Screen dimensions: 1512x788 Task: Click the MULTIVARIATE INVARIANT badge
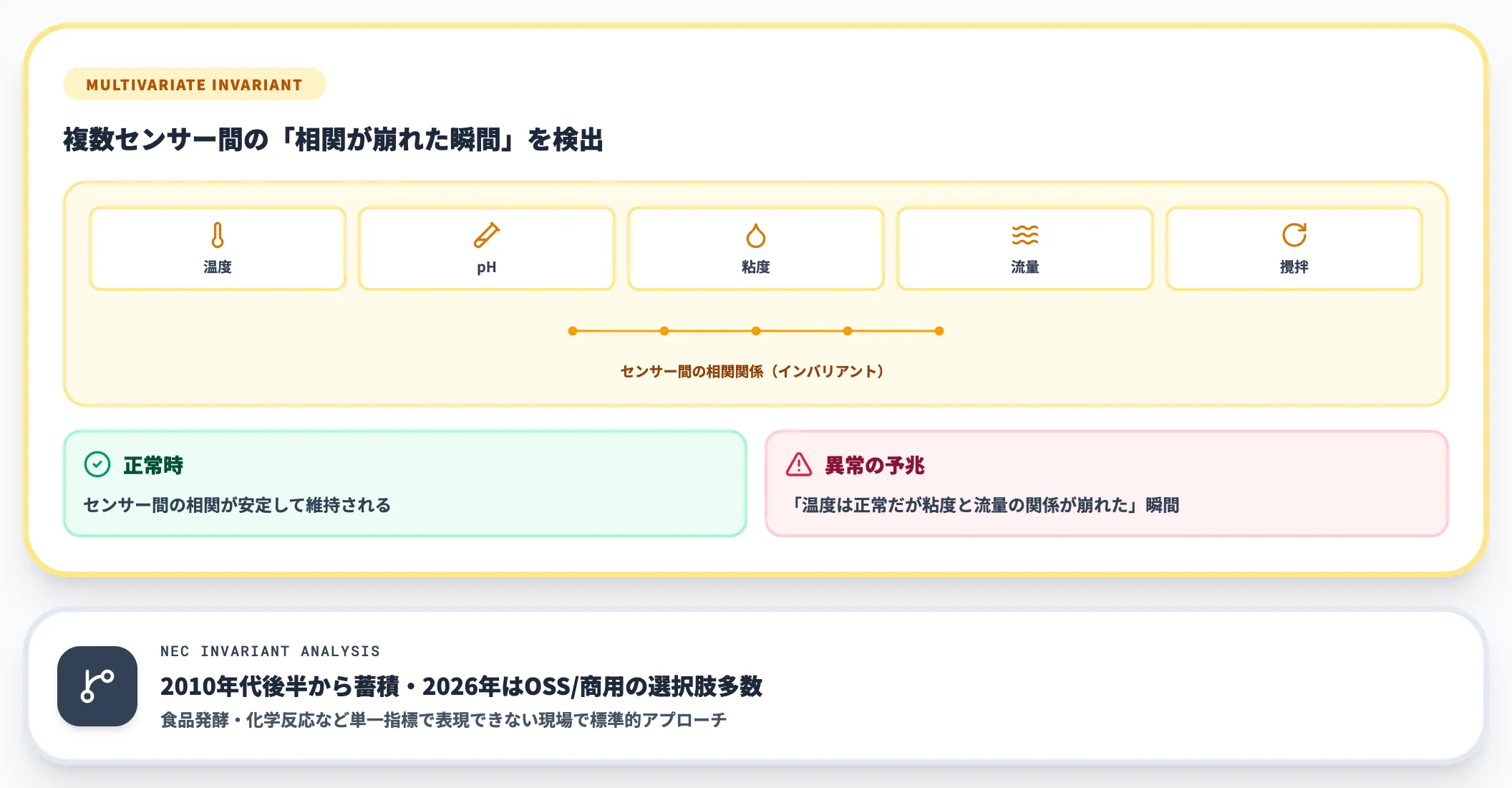click(195, 84)
